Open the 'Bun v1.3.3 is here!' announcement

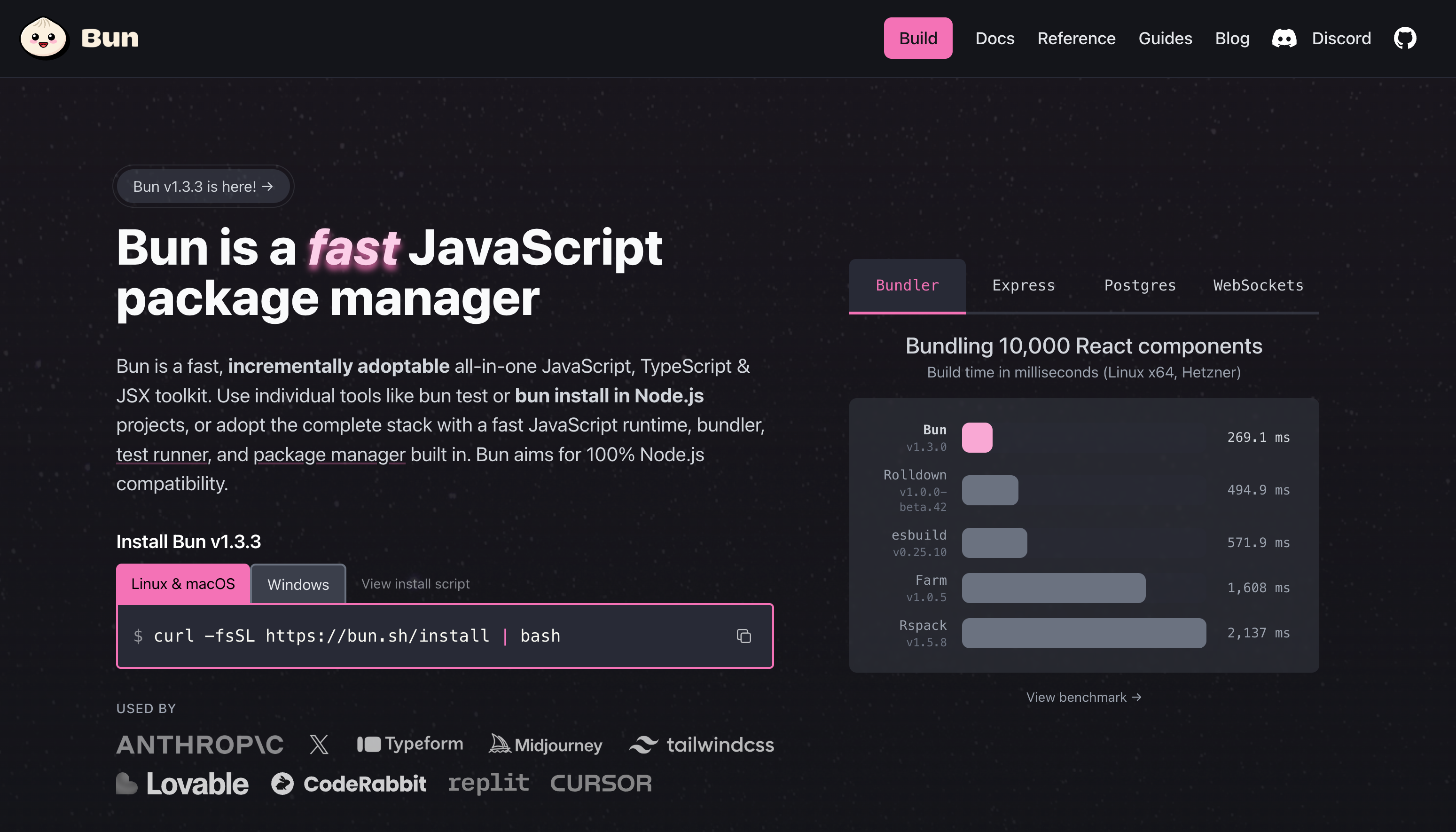pyautogui.click(x=204, y=186)
